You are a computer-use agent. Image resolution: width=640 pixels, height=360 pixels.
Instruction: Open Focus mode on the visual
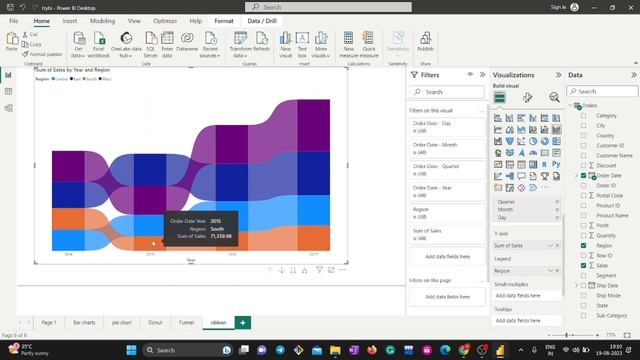pyautogui.click(x=331, y=270)
